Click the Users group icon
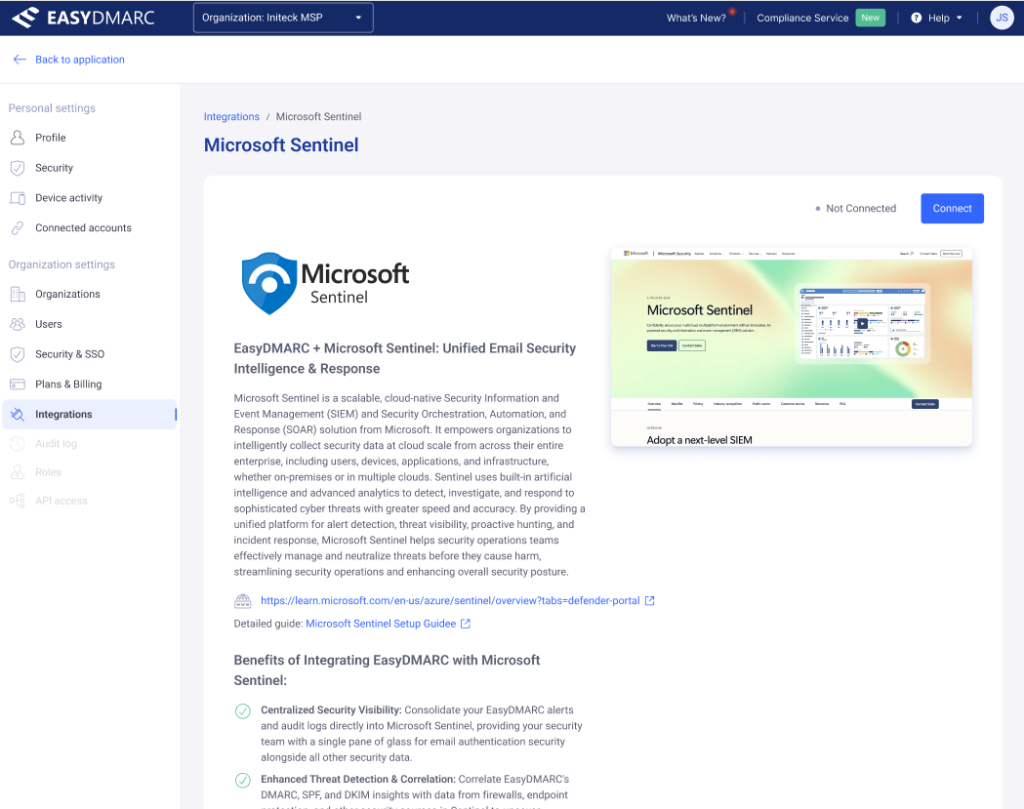 click(18, 324)
